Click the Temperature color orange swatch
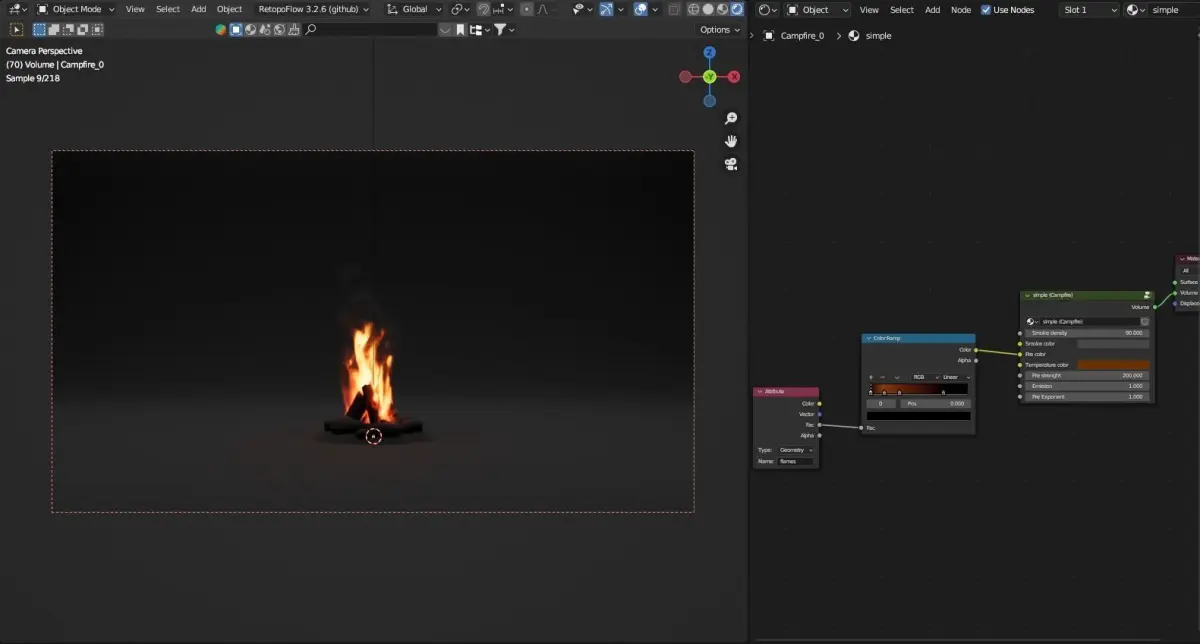 click(x=1114, y=365)
